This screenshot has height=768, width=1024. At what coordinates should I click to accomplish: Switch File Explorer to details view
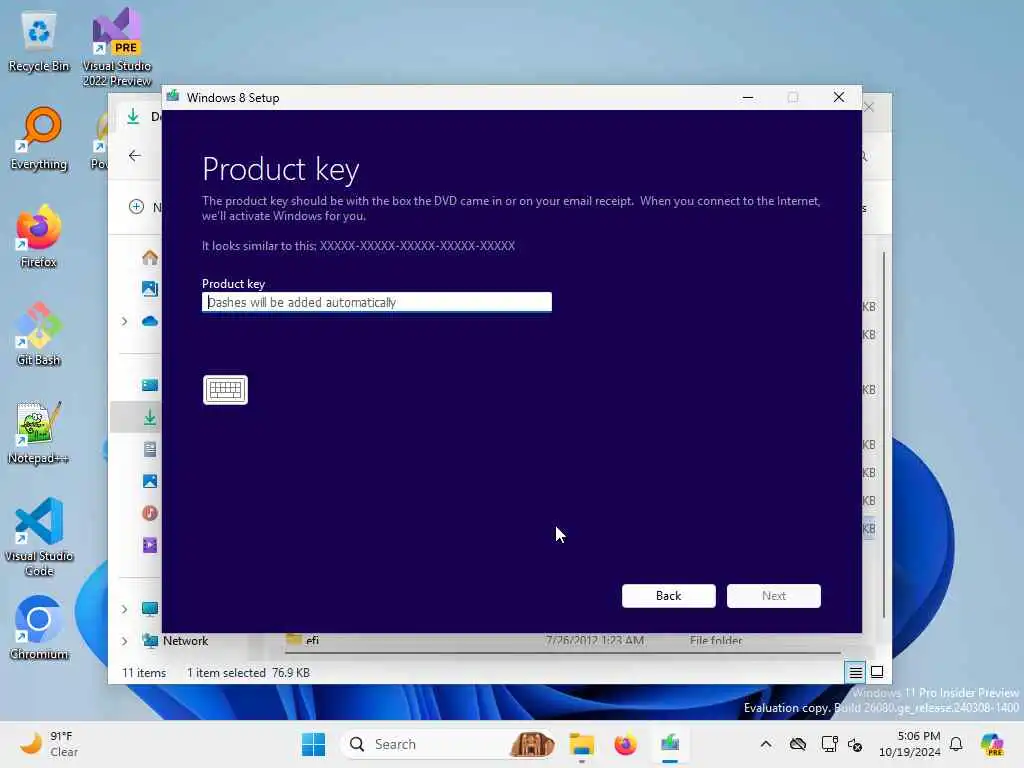coord(856,672)
